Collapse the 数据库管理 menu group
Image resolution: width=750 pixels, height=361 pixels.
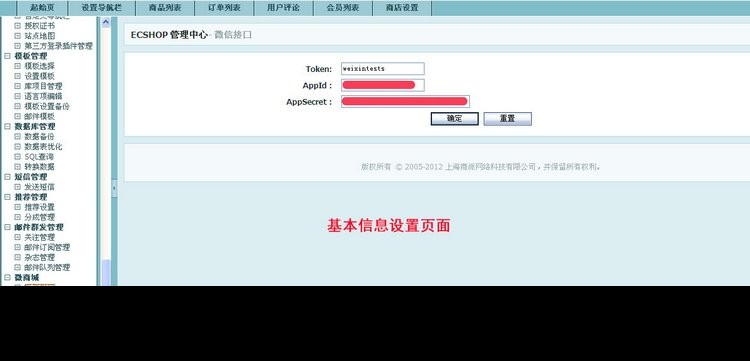(x=7, y=127)
